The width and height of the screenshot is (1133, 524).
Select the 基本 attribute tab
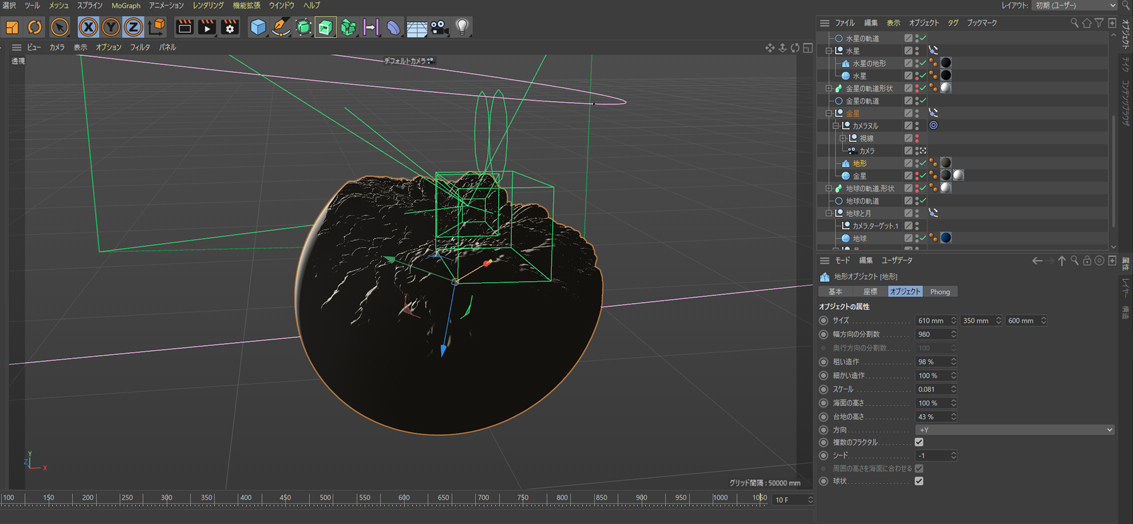click(x=835, y=292)
